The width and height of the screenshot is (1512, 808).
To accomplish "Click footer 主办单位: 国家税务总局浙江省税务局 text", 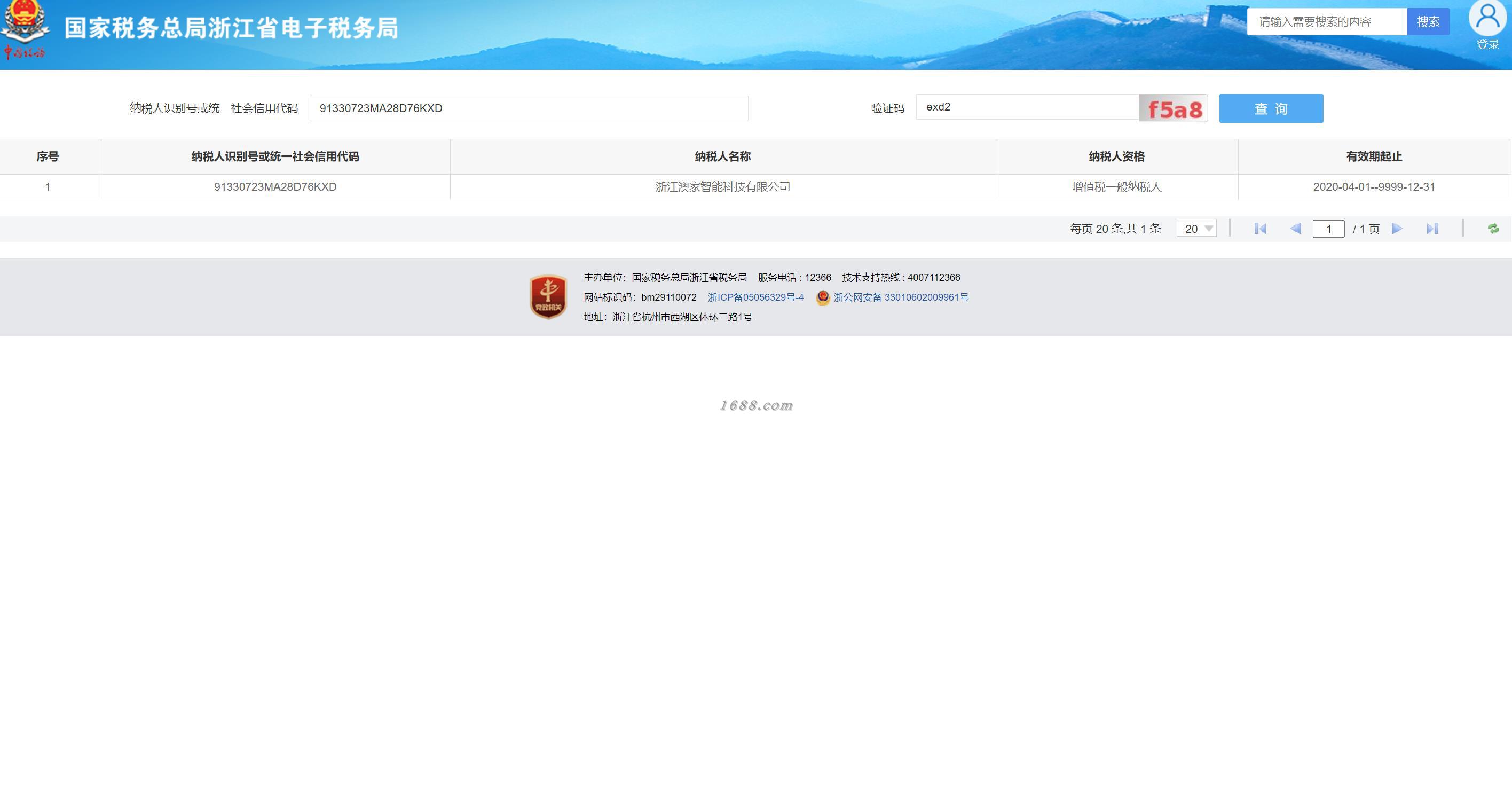I will (x=665, y=278).
